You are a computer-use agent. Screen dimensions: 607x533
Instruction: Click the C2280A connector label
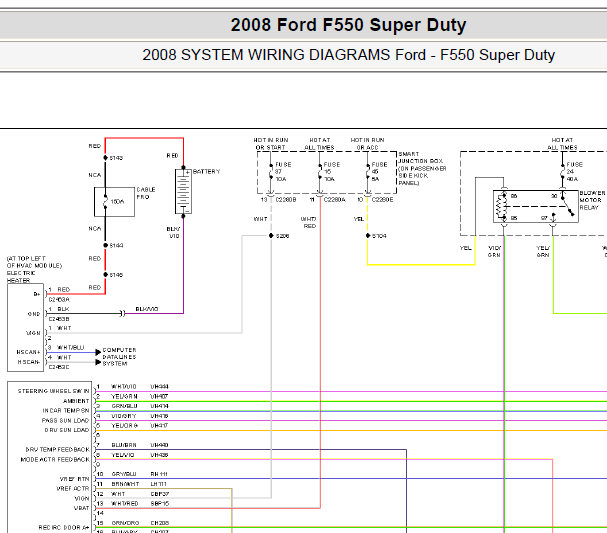click(334, 200)
